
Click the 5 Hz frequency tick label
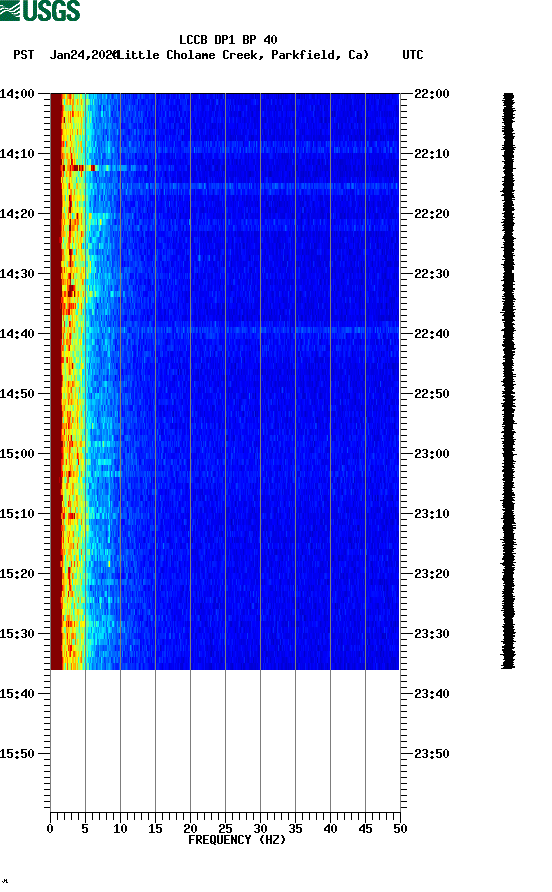pos(85,829)
